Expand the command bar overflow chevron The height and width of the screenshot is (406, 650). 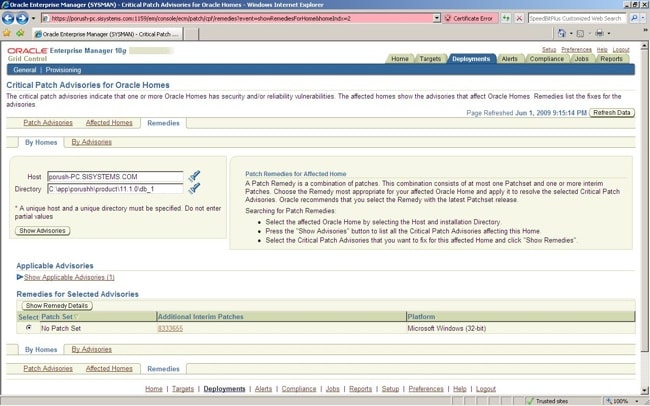point(645,30)
